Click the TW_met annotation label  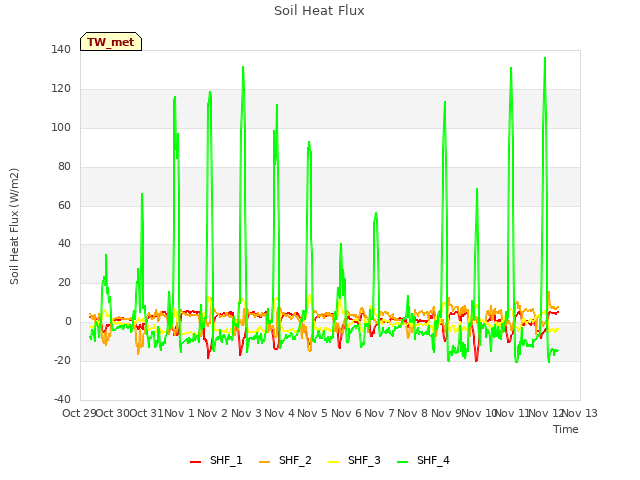[111, 42]
